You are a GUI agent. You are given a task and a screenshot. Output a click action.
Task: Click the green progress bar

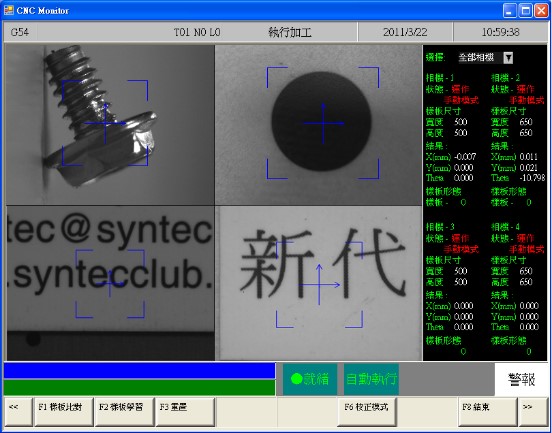click(139, 388)
